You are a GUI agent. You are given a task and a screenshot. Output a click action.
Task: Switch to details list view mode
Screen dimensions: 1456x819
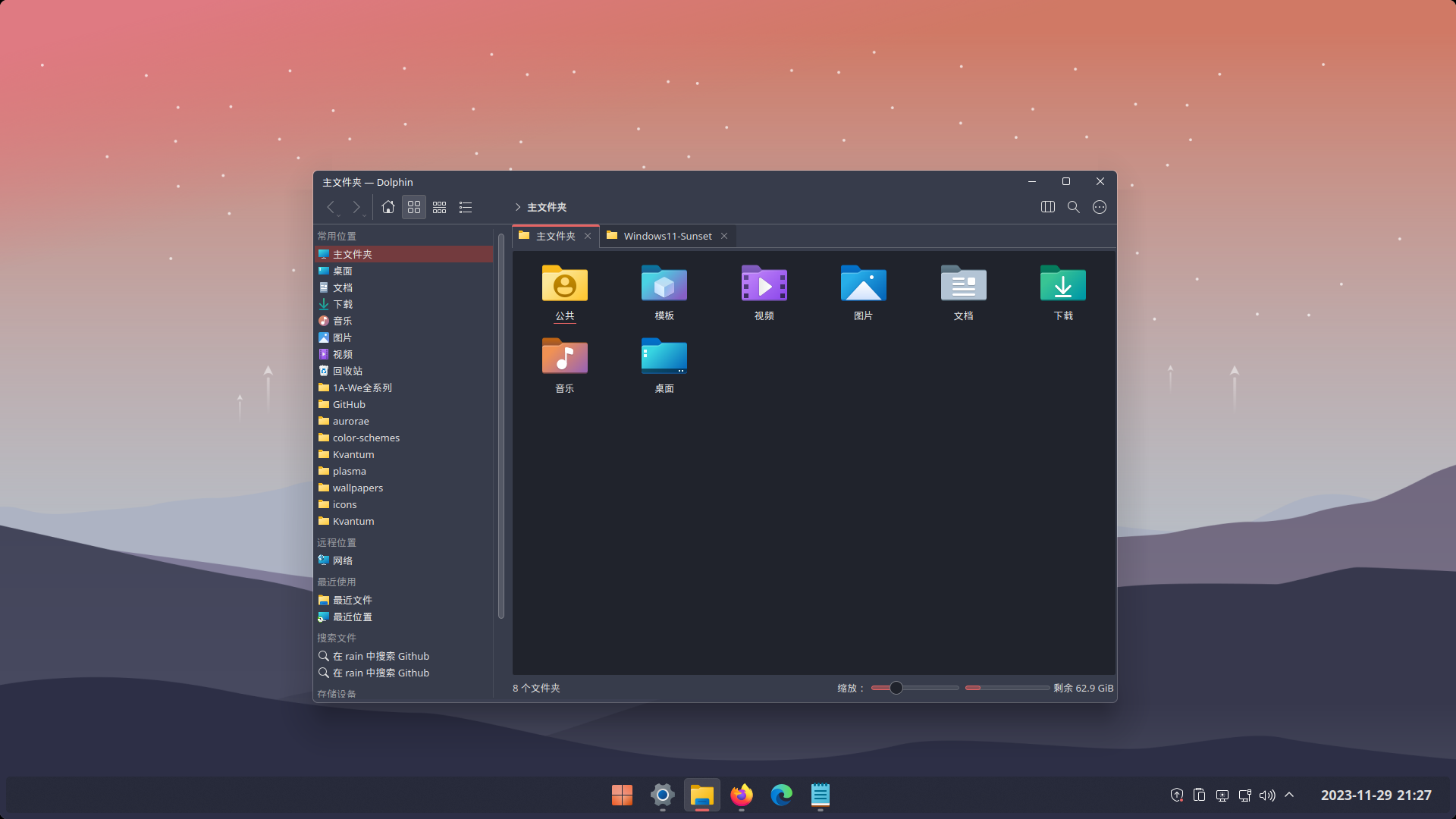coord(466,207)
